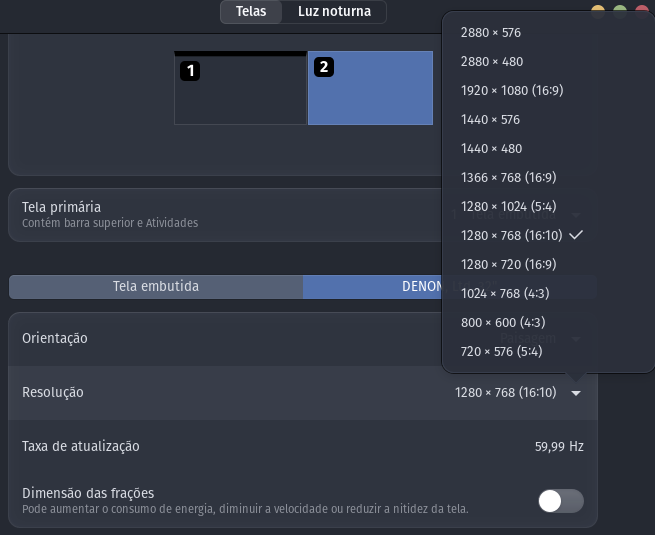Viewport: 655px width, 535px height.
Task: Click the dark monitor 1 preview
Action: (240, 88)
